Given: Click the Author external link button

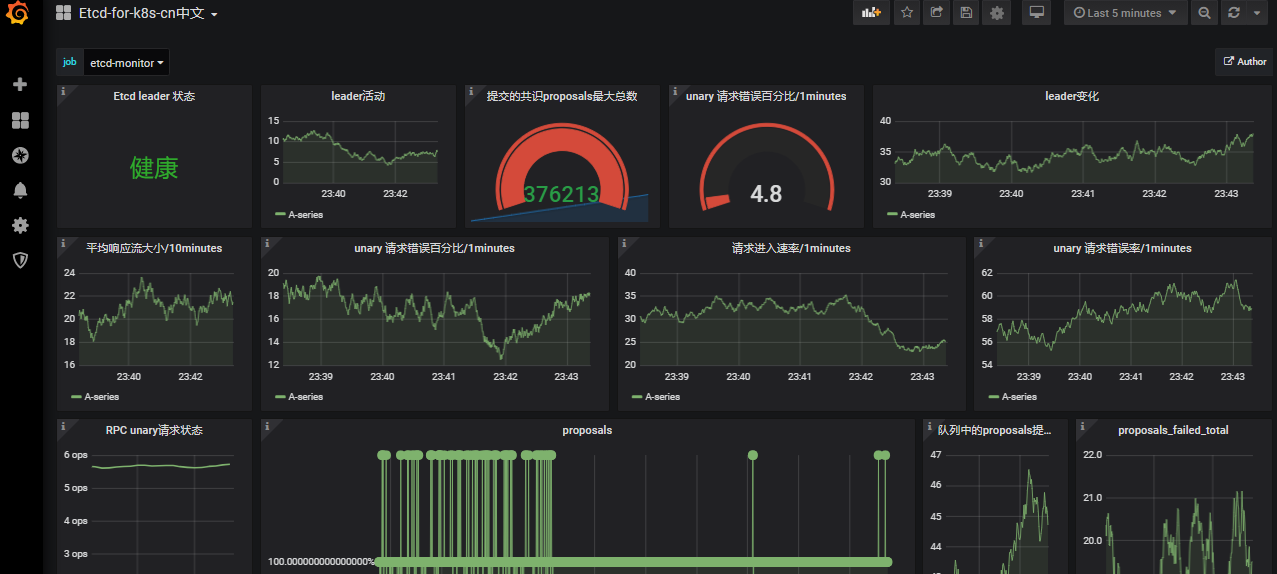Looking at the screenshot, I should (x=1245, y=62).
